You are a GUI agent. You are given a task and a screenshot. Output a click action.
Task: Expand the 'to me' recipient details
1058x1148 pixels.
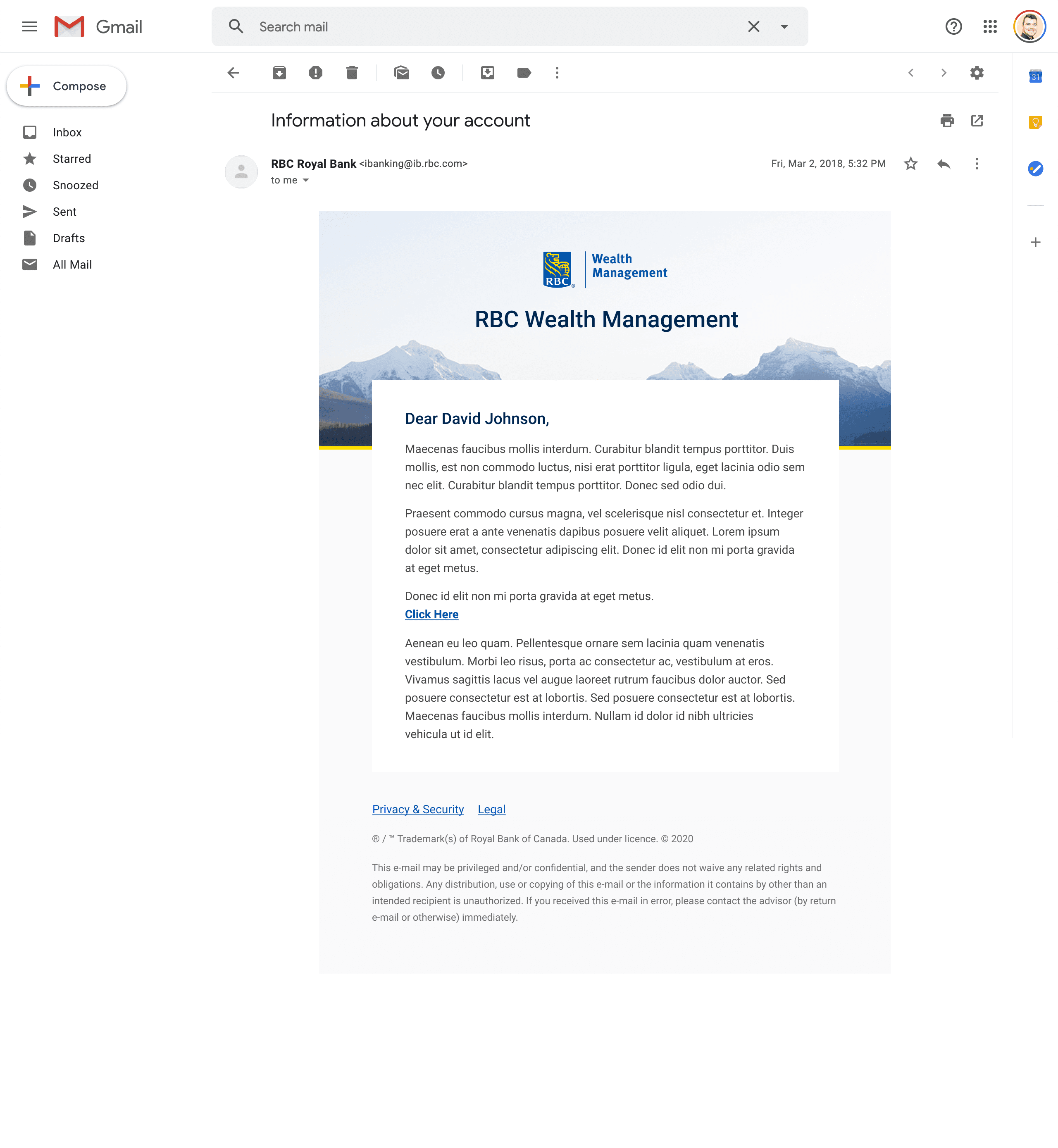306,180
